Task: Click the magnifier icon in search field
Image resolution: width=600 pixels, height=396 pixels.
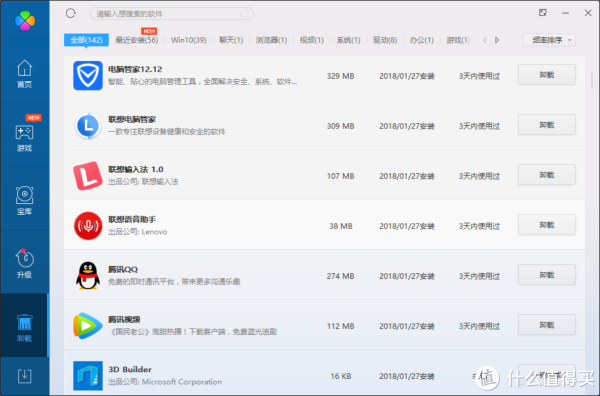Action: click(245, 14)
